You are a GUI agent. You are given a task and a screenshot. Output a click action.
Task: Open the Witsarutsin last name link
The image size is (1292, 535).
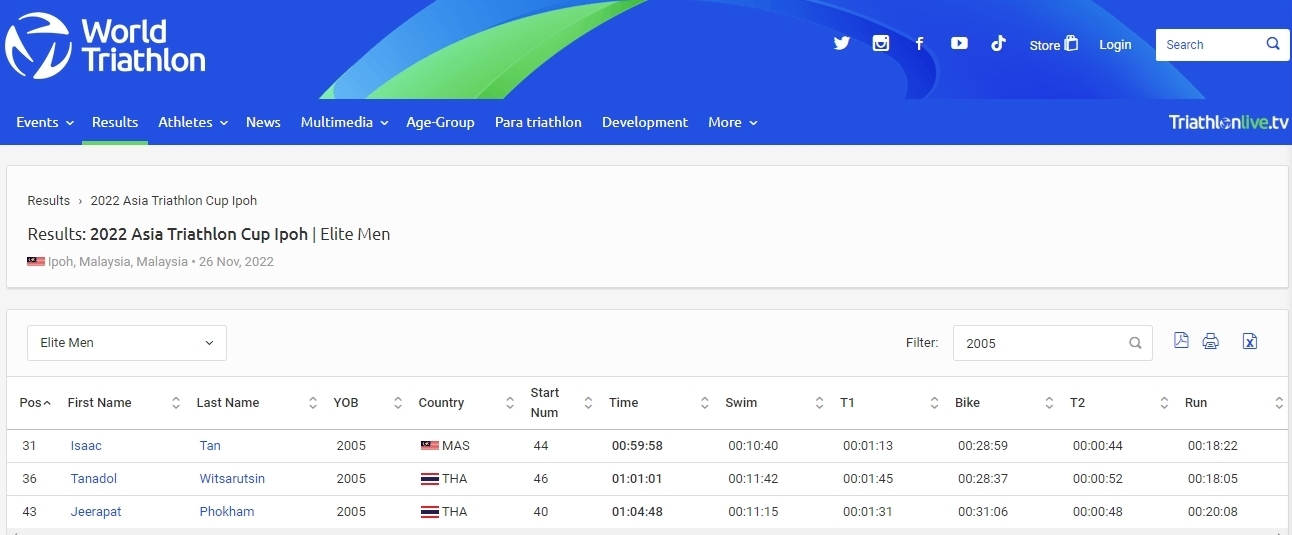pos(232,479)
